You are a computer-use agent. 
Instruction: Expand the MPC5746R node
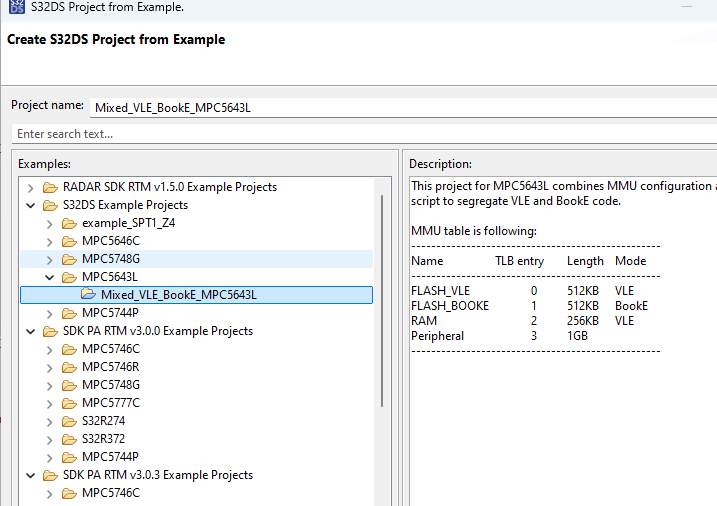tap(49, 368)
